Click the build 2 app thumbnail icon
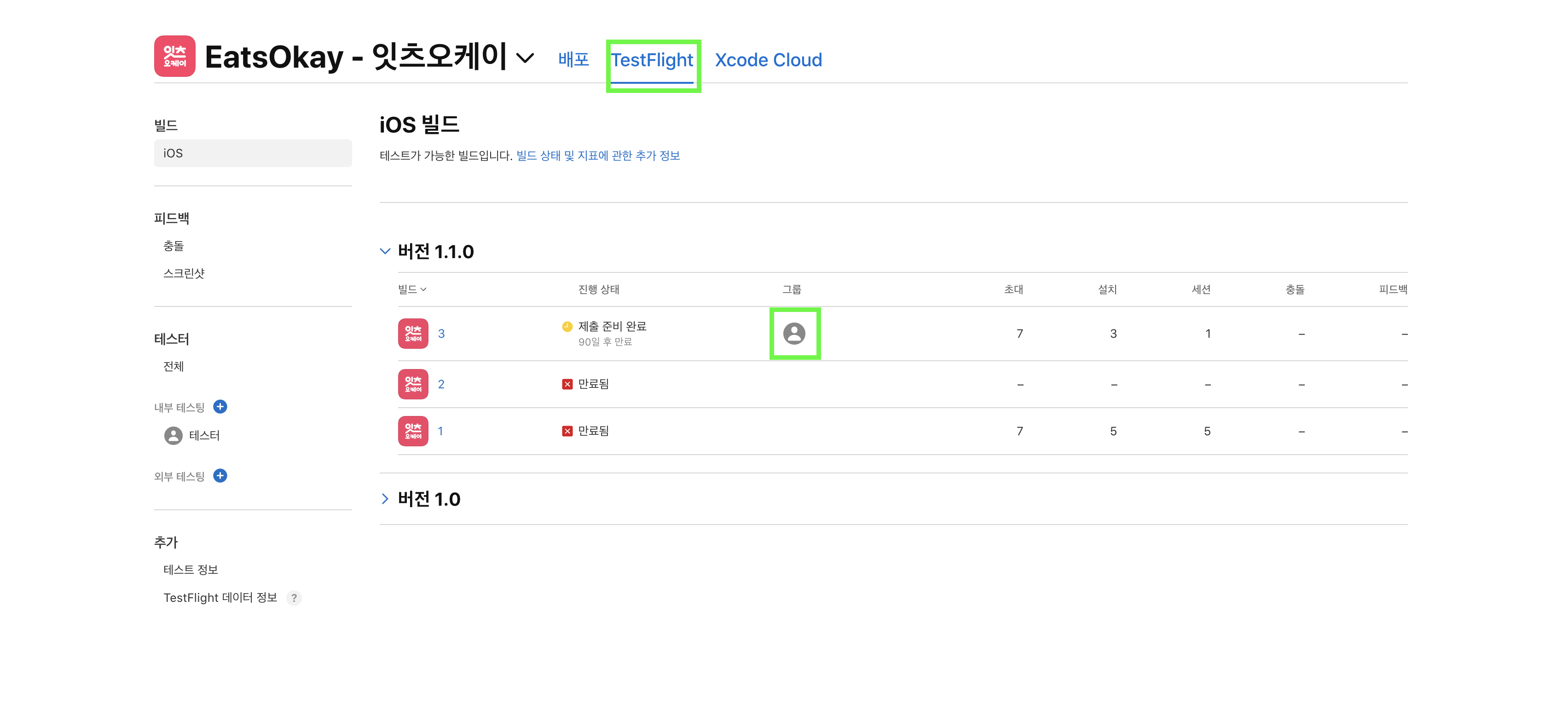The width and height of the screenshot is (1568, 704). [x=413, y=384]
